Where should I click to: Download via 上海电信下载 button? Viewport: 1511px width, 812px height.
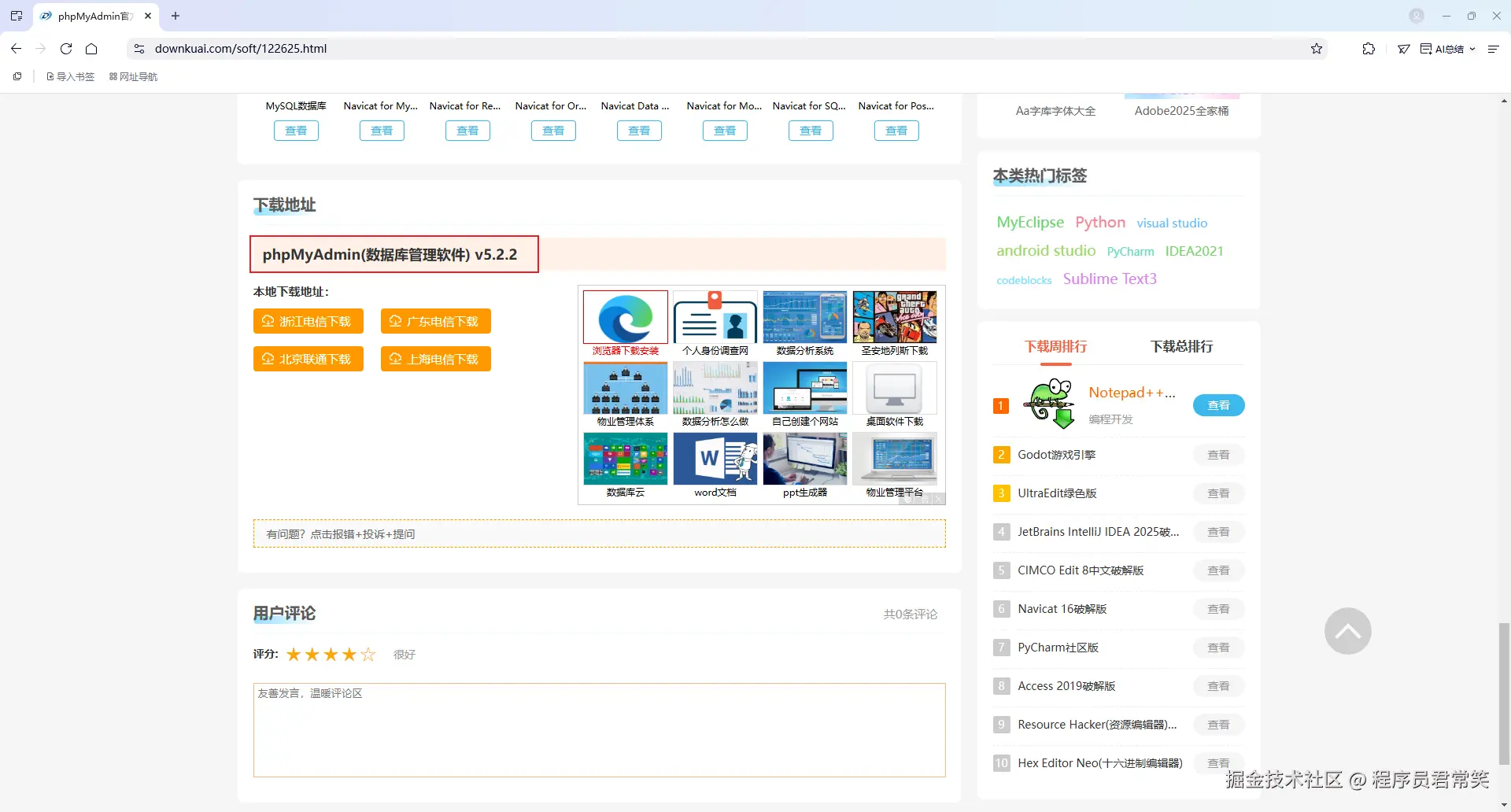(436, 359)
